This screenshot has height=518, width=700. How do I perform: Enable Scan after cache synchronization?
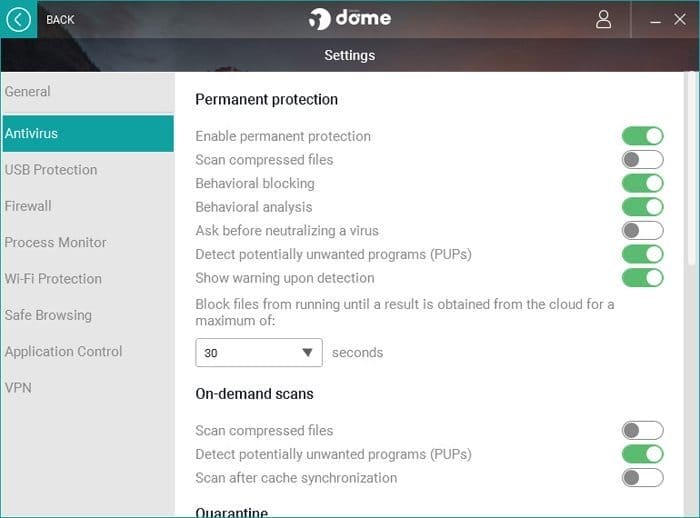point(642,478)
